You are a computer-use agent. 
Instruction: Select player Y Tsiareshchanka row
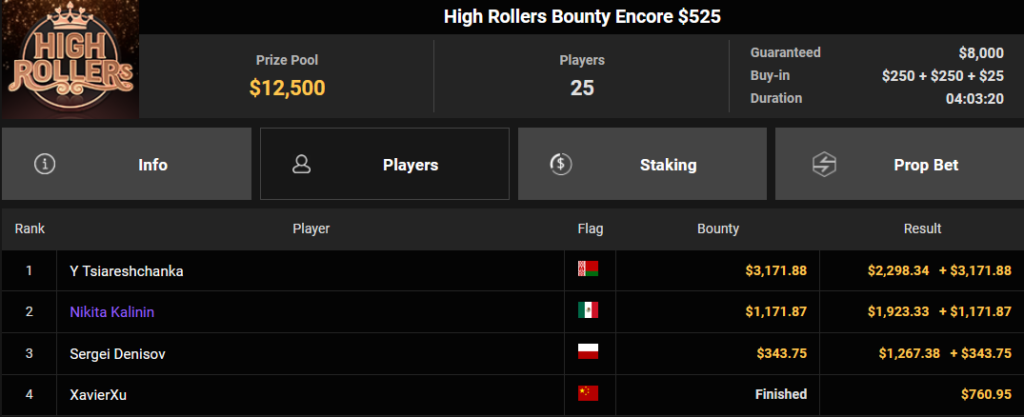(512, 271)
